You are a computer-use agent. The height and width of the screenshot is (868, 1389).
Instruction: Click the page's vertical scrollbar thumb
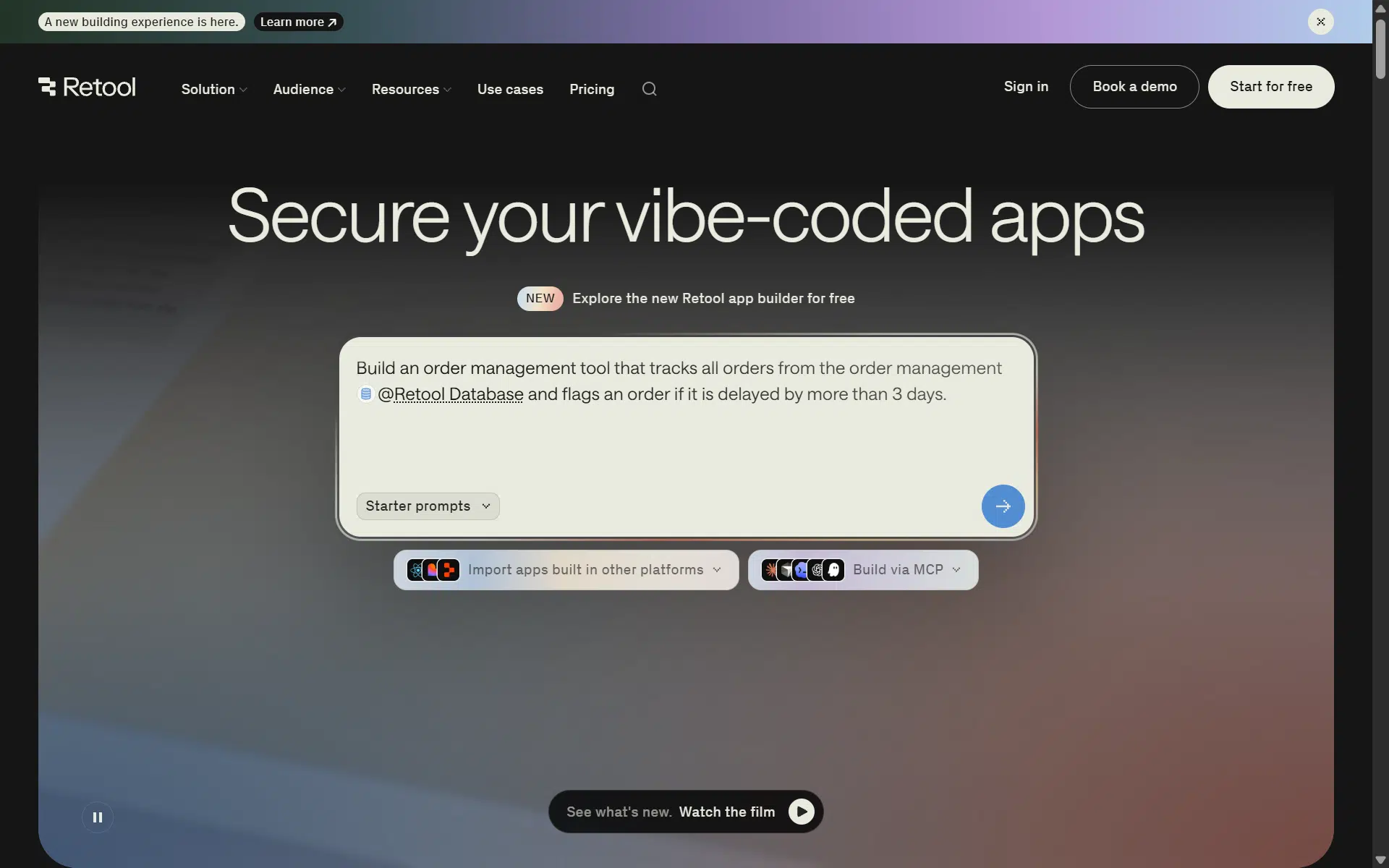[1380, 48]
